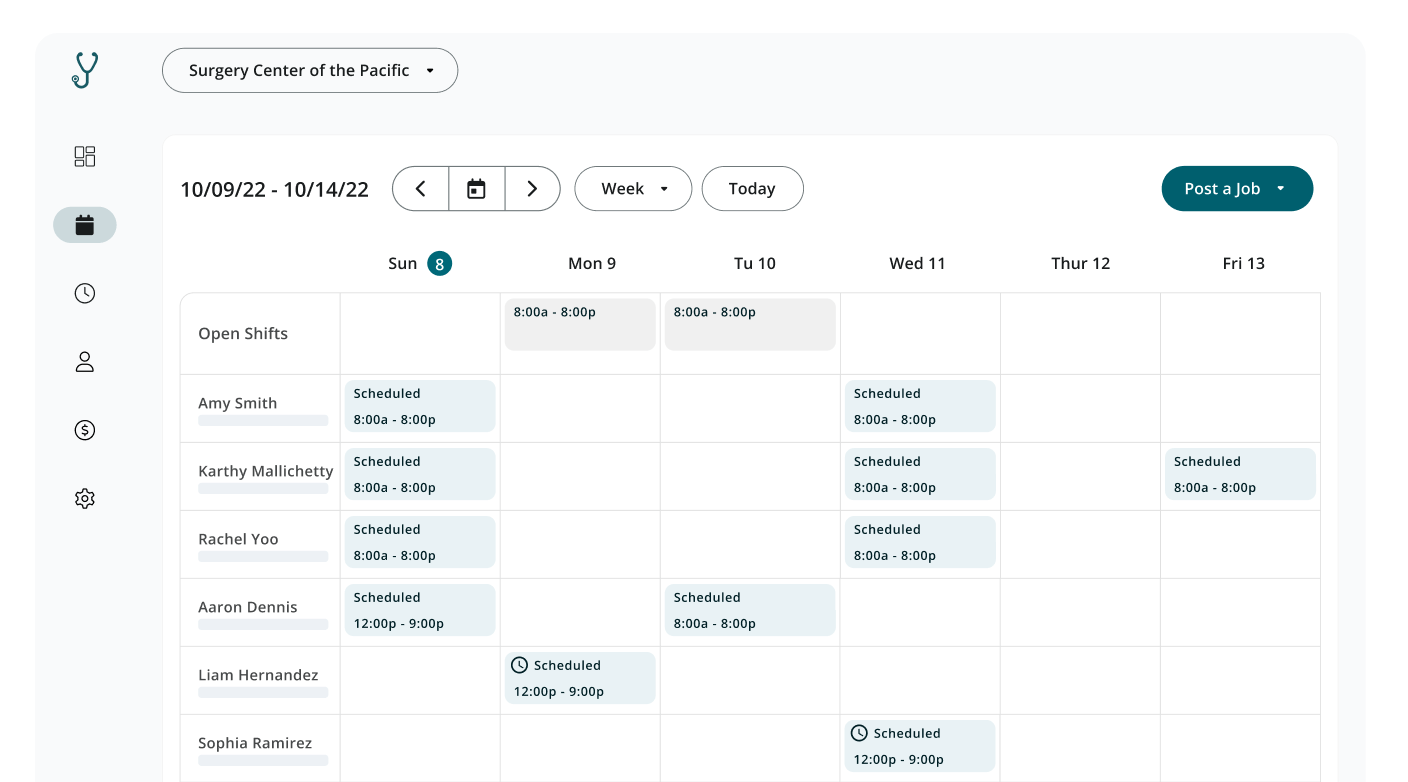
Task: Go to previous week arrow
Action: 421,189
